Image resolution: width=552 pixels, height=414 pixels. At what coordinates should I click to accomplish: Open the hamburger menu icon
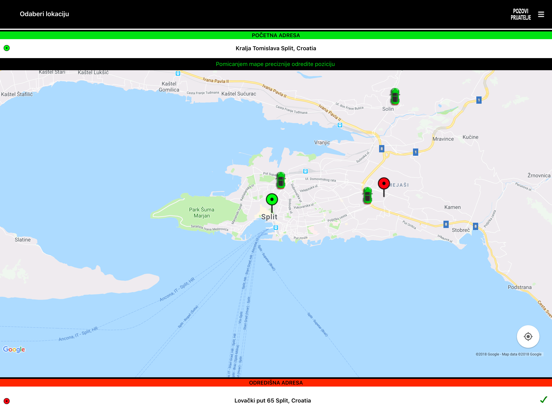(x=541, y=14)
